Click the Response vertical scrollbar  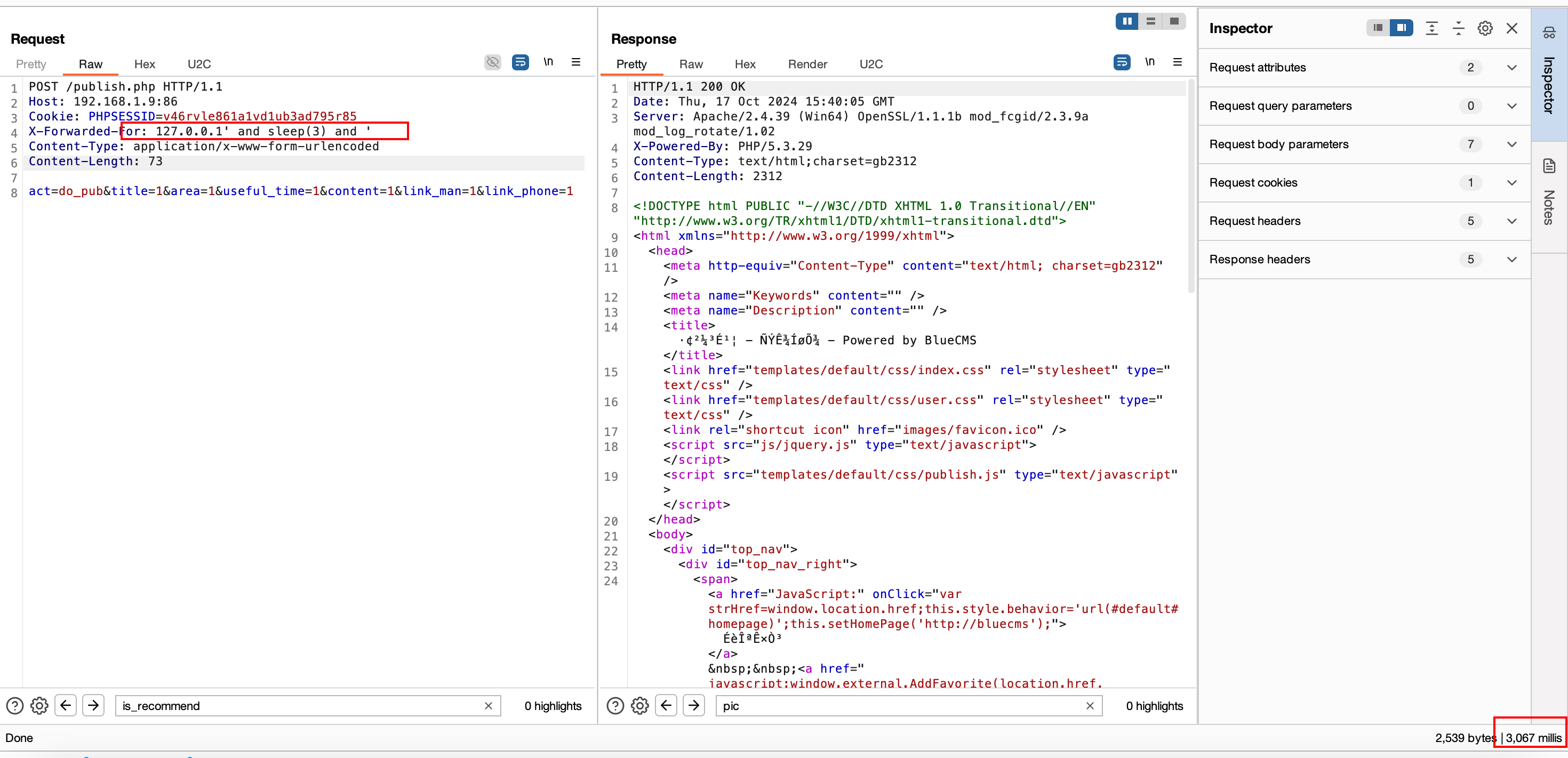tap(1191, 186)
